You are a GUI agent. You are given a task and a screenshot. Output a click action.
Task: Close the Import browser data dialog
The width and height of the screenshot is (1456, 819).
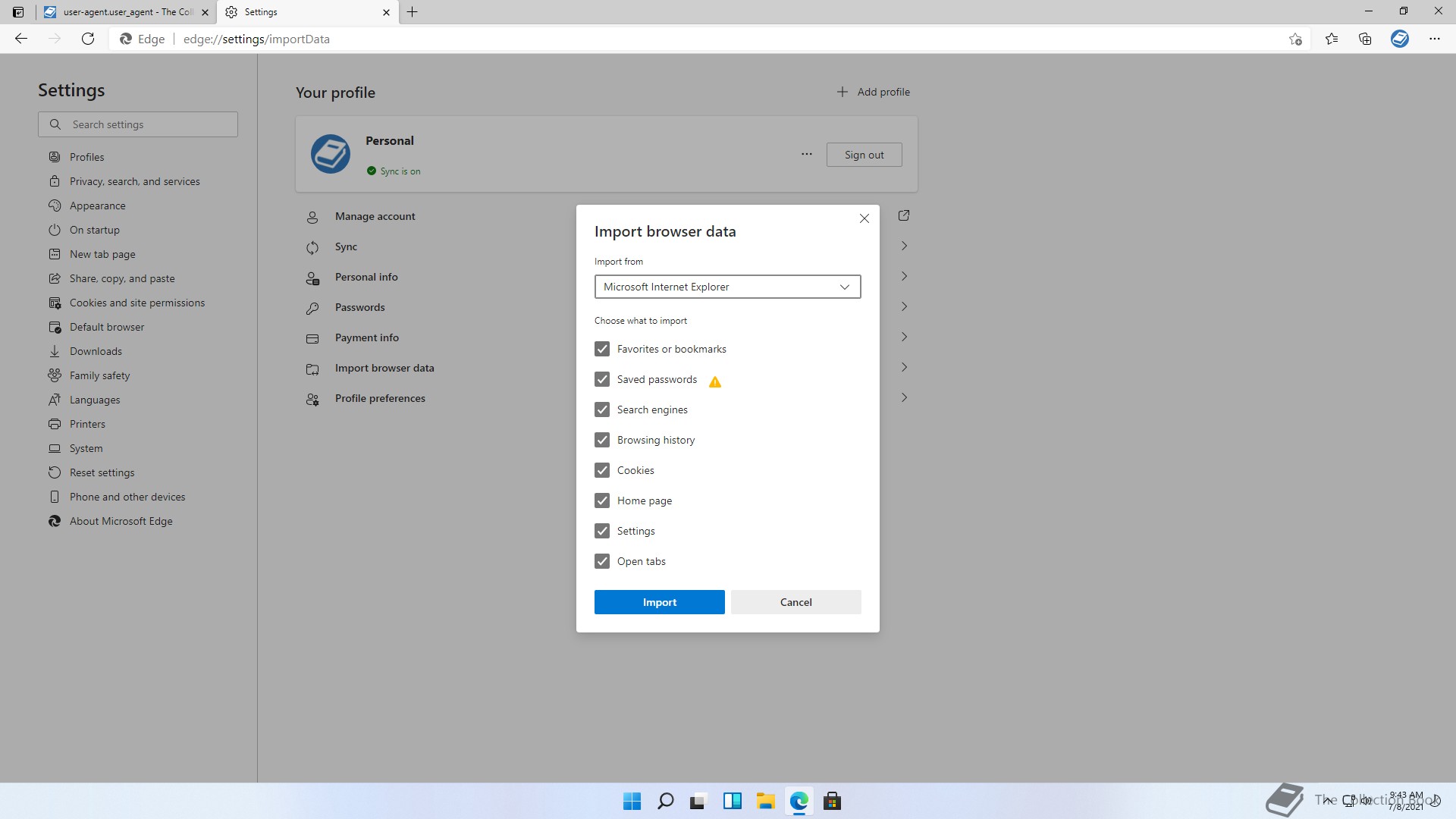pyautogui.click(x=864, y=218)
